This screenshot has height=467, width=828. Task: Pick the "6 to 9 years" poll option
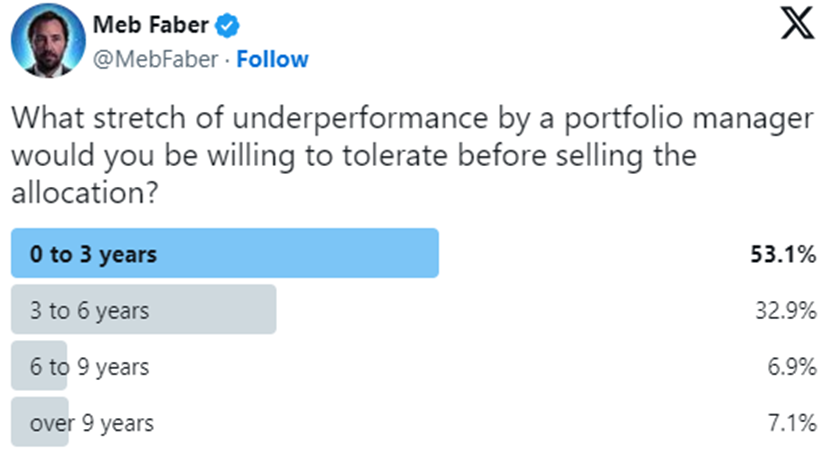click(89, 367)
